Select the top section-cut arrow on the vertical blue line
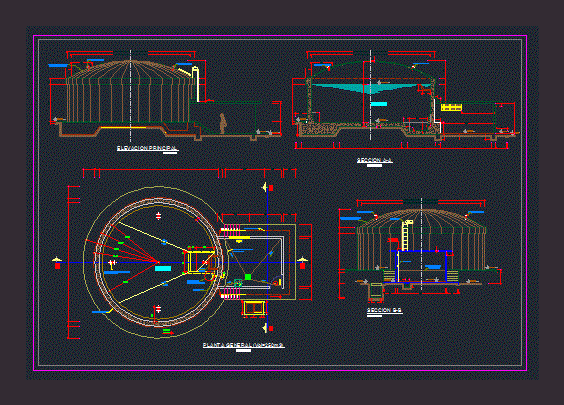Image resolution: width=564 pixels, height=405 pixels. click(x=268, y=187)
